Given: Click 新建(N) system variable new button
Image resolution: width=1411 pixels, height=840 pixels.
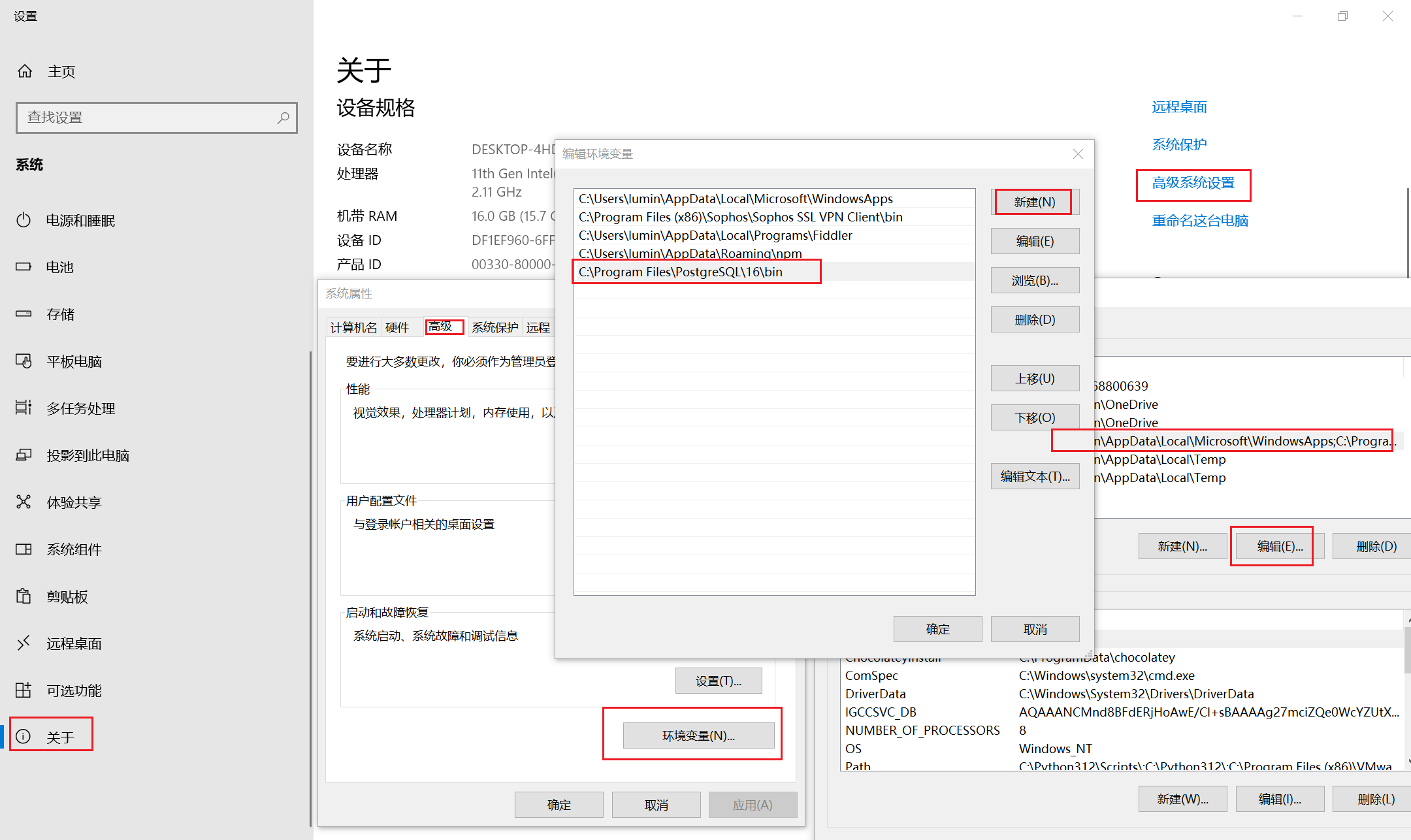Looking at the screenshot, I should 1034,201.
